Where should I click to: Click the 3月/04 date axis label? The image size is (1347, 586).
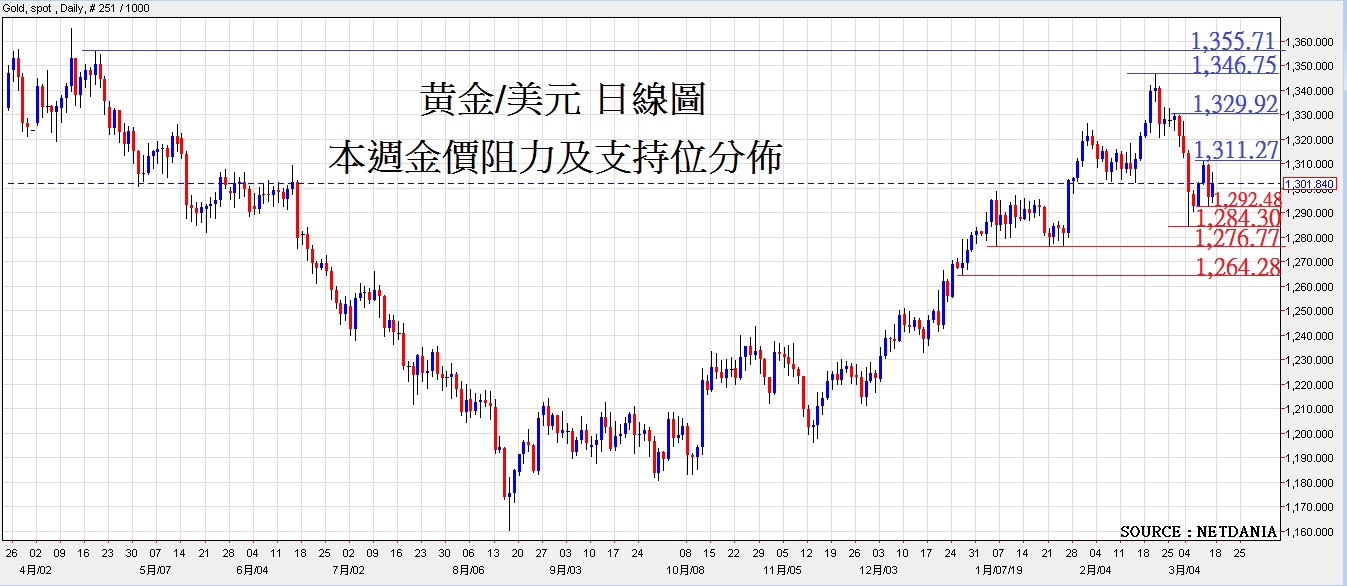point(1186,569)
